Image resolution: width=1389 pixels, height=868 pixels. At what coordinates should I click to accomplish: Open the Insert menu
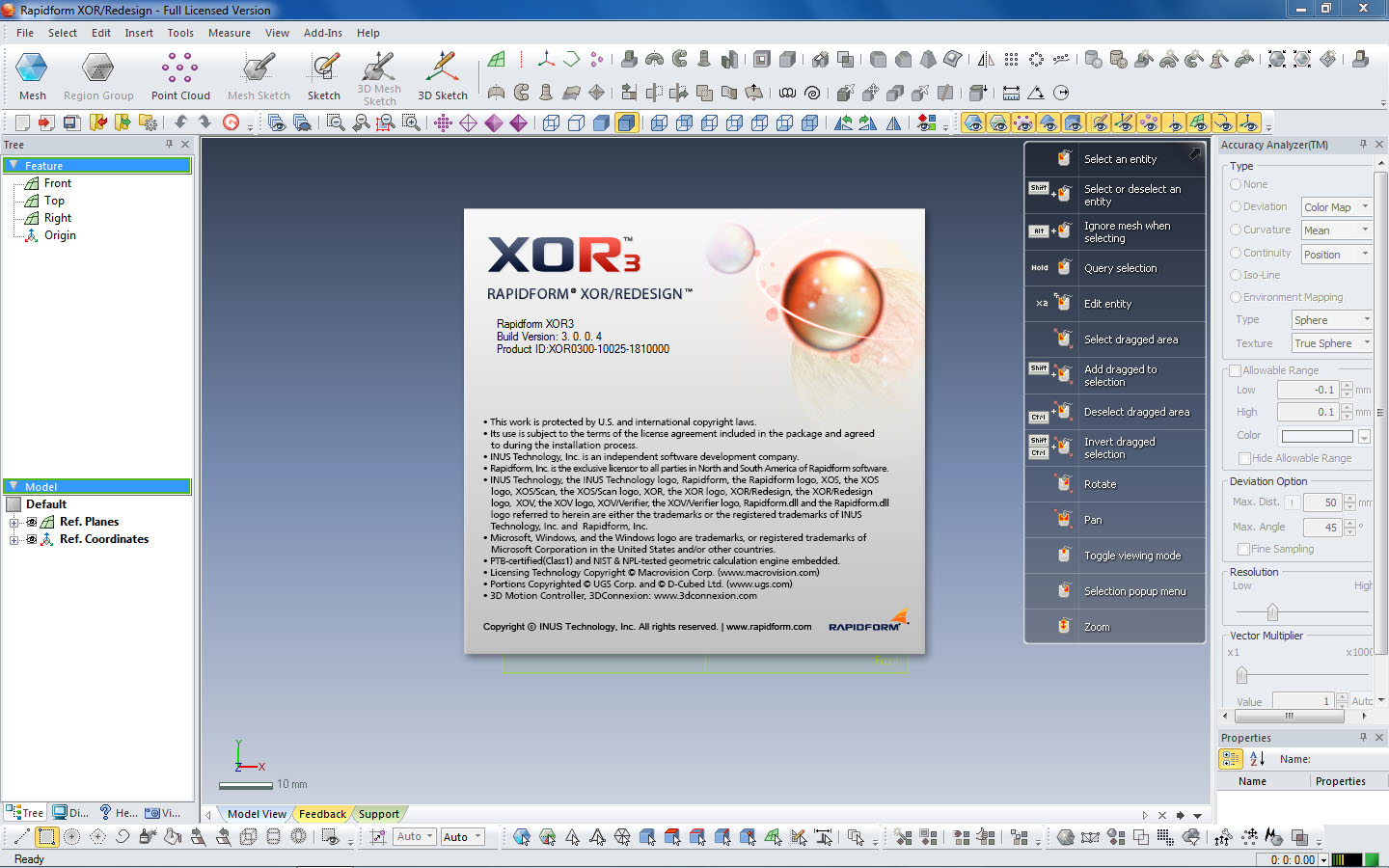pos(139,33)
